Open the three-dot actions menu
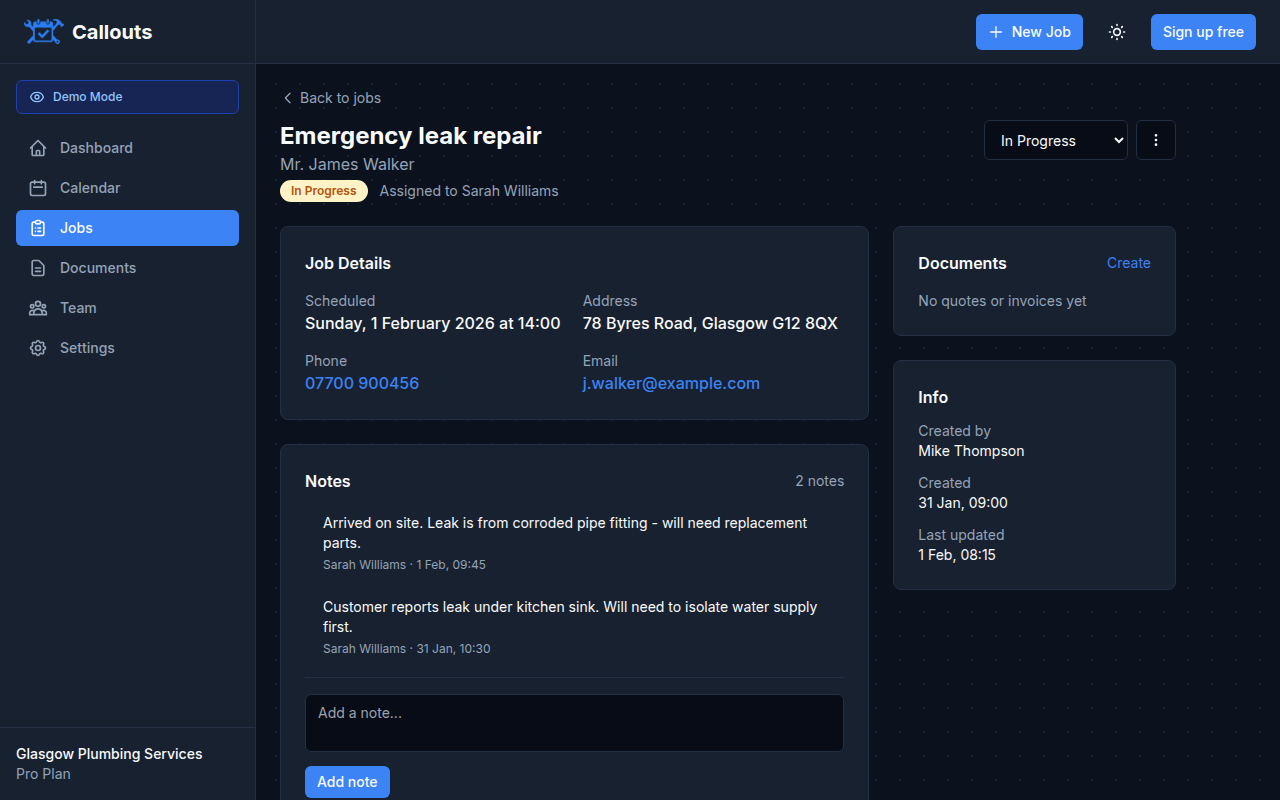The width and height of the screenshot is (1280, 800). tap(1155, 140)
